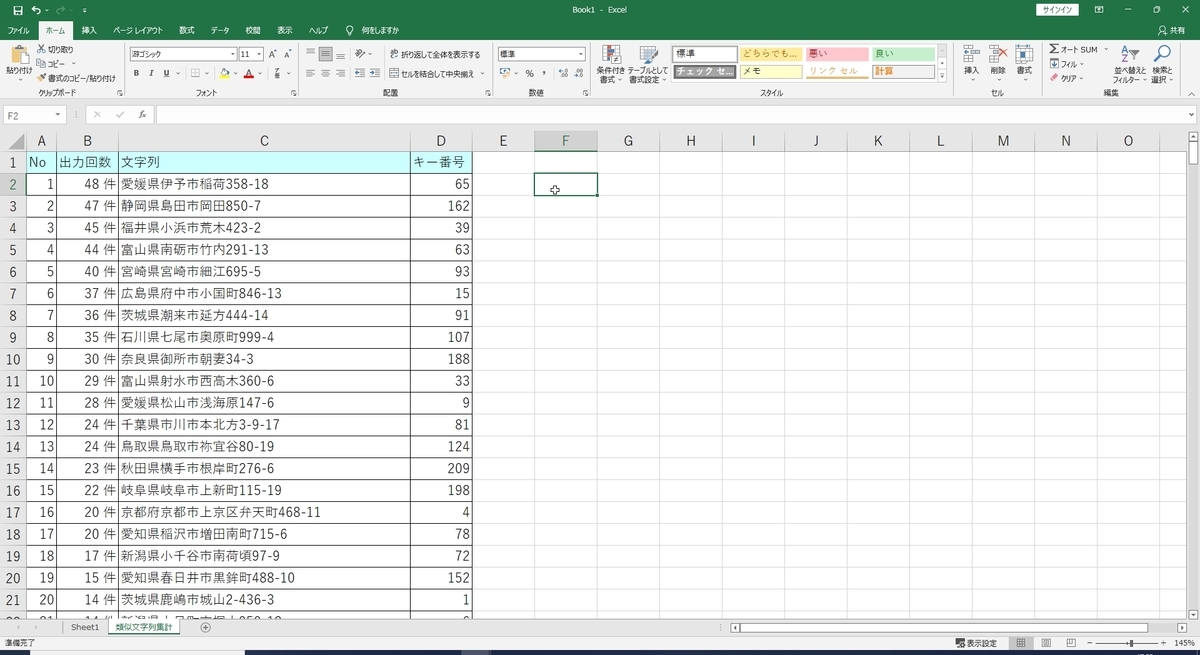Undo the last action
The height and width of the screenshot is (655, 1200).
coord(36,9)
